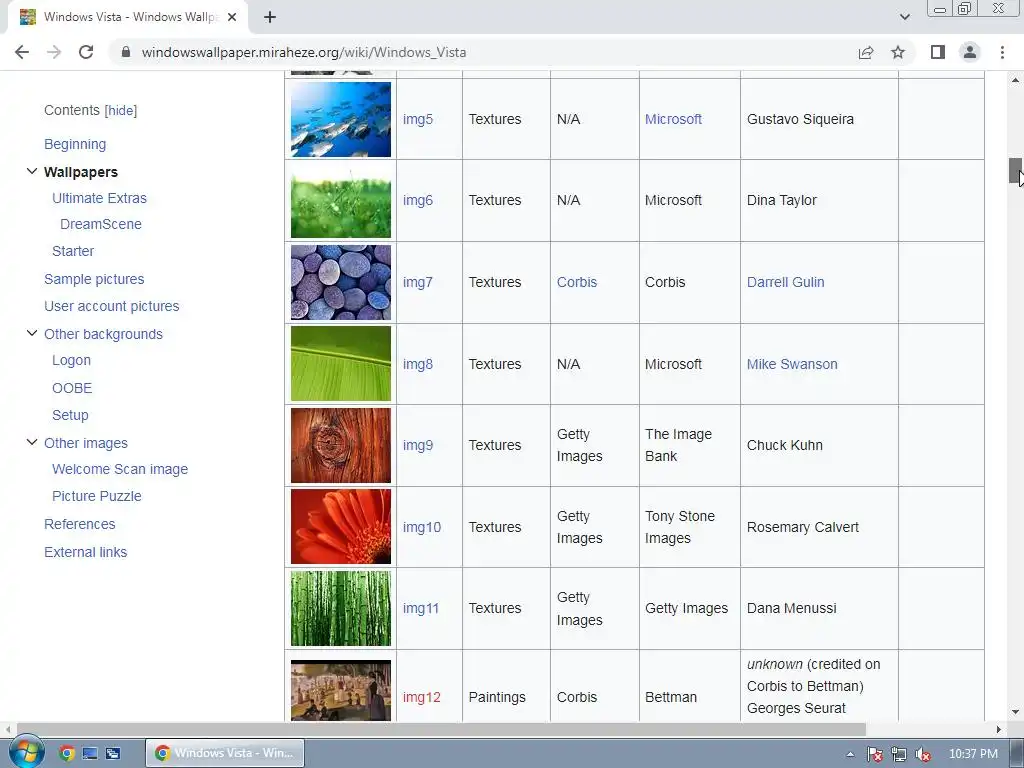
Task: Jump to External links section
Action: click(x=86, y=552)
